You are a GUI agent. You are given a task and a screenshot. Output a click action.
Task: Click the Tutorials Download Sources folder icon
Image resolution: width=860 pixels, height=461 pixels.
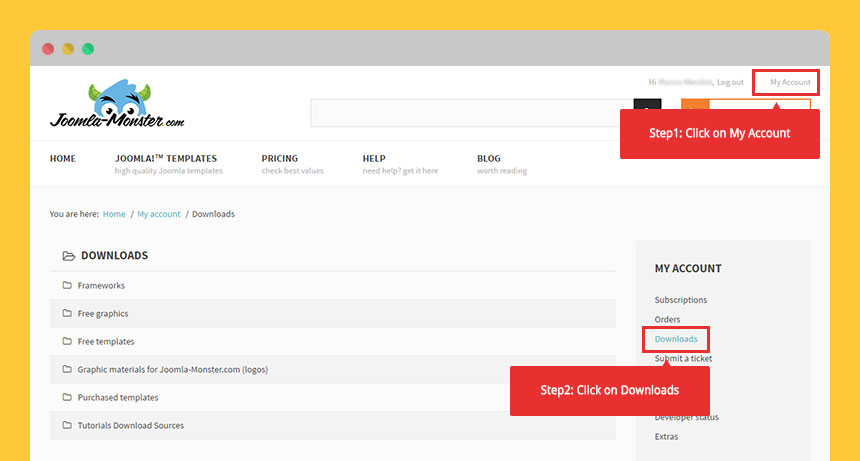[x=67, y=425]
